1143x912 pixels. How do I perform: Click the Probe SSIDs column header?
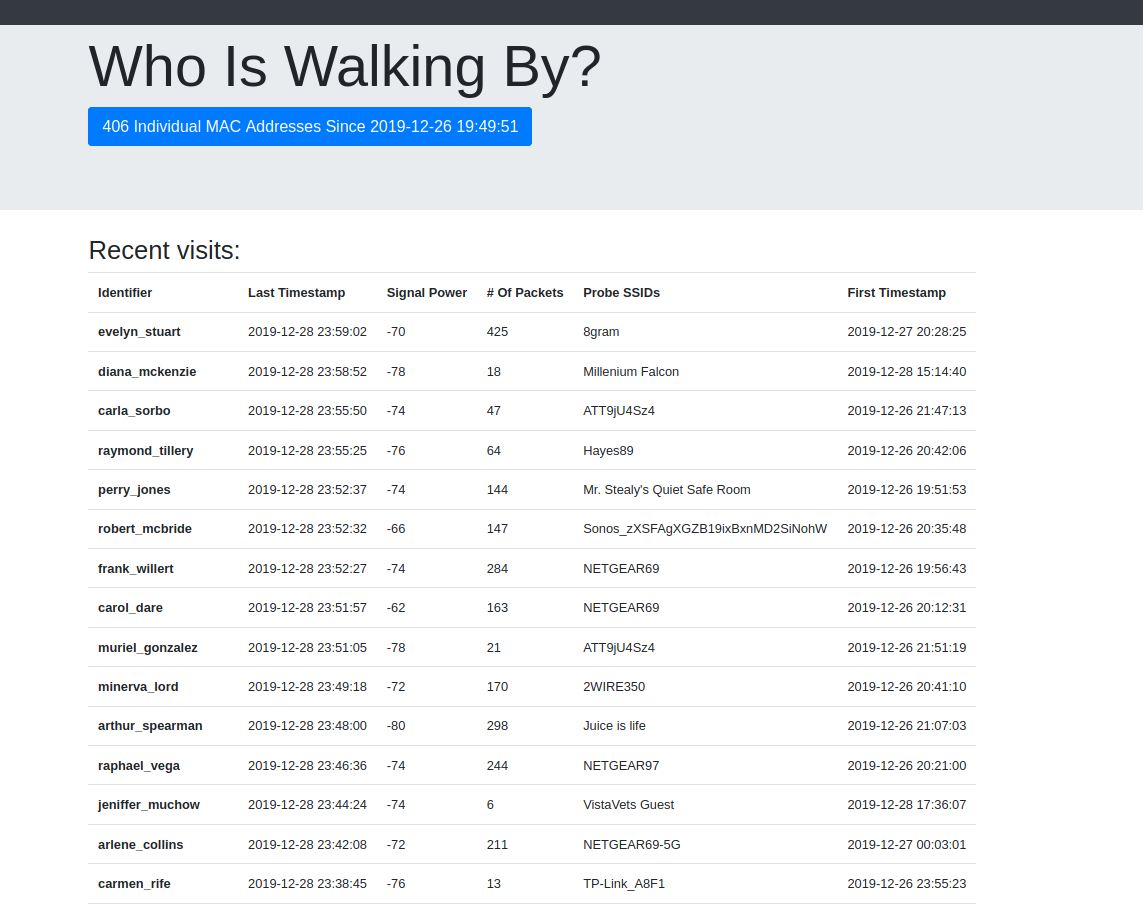[x=622, y=292]
